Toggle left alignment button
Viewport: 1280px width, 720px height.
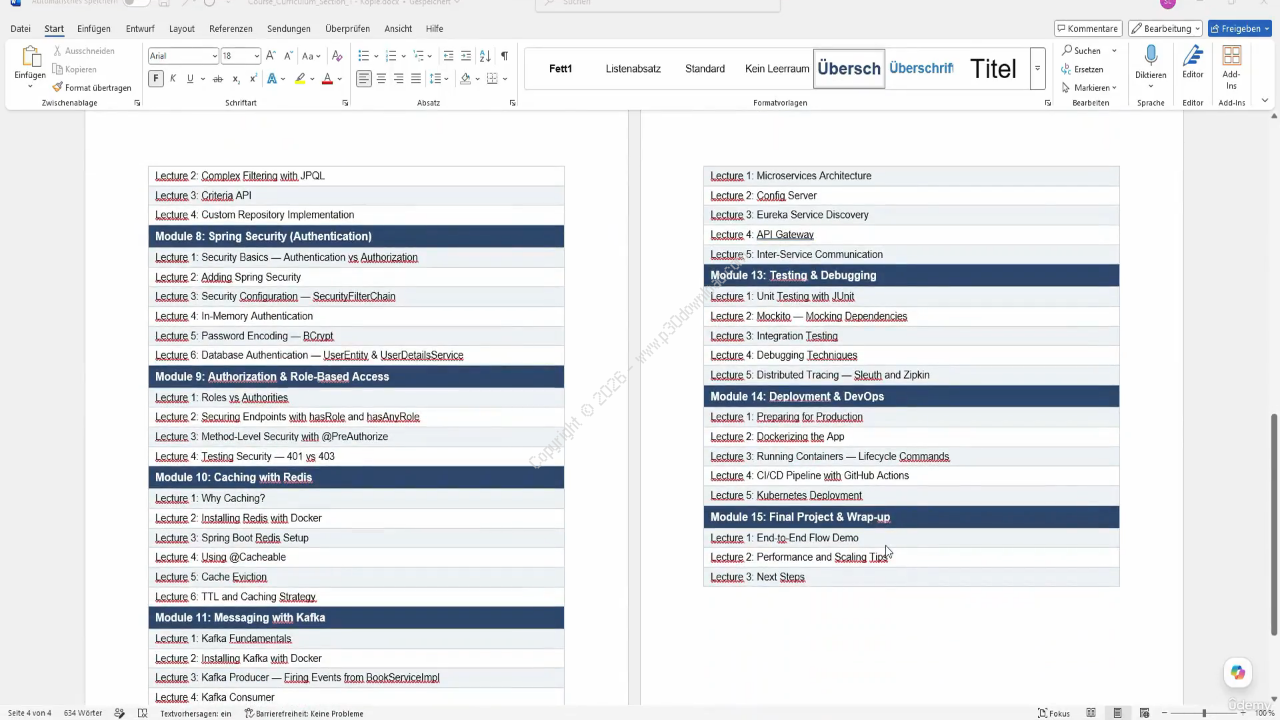coord(364,79)
